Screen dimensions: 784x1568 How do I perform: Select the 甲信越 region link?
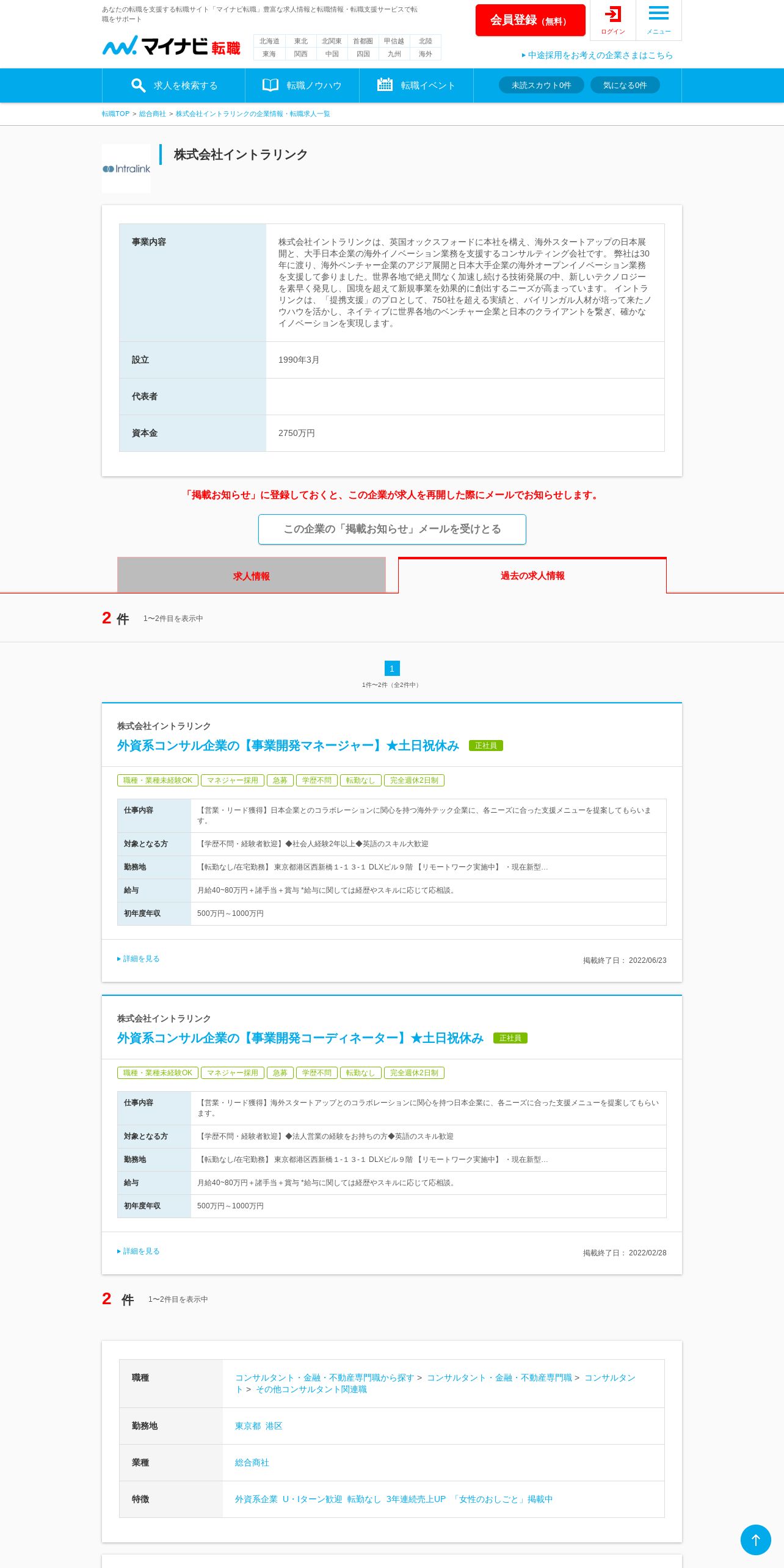394,41
